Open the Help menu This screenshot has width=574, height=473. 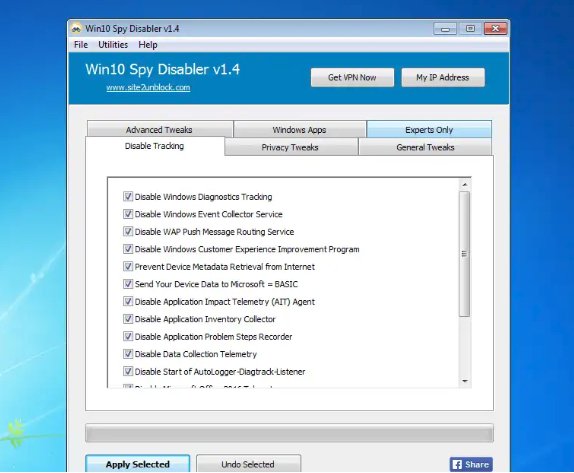click(148, 45)
